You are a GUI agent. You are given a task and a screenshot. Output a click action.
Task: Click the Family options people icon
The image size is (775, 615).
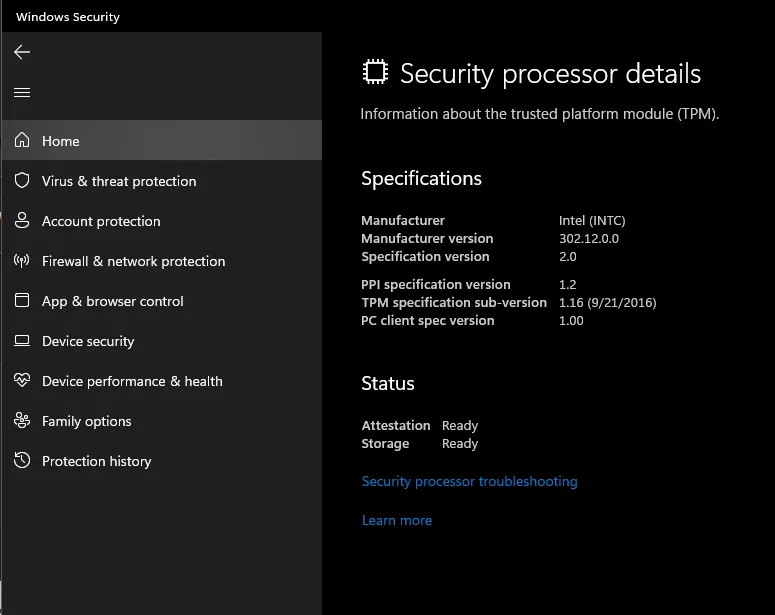[22, 420]
